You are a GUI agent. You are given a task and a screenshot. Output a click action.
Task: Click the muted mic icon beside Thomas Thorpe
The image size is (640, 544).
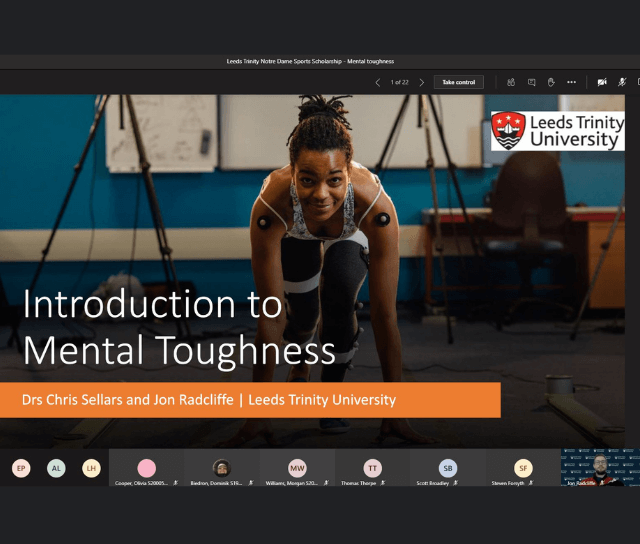click(x=382, y=483)
